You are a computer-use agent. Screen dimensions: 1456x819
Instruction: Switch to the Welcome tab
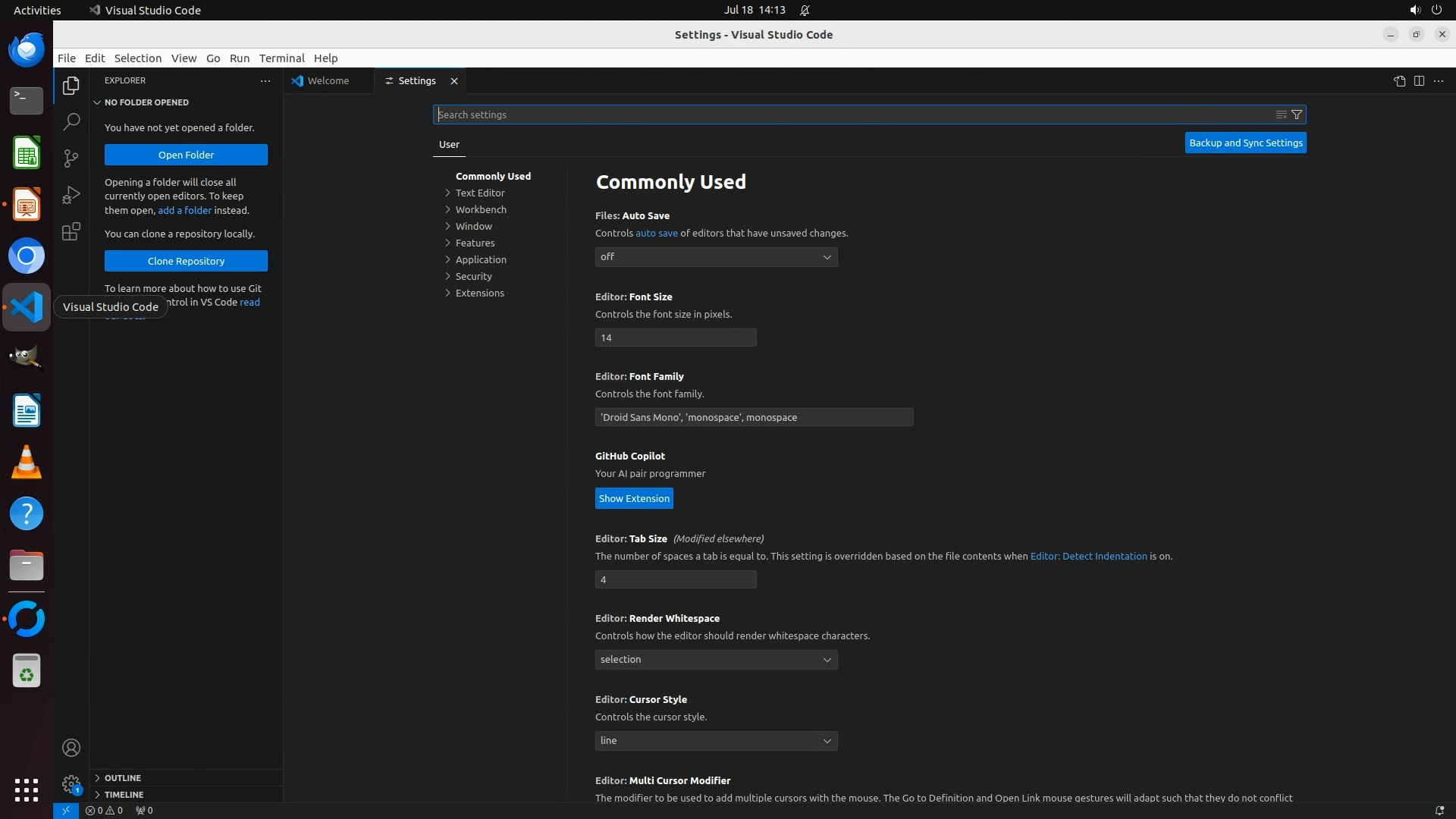tap(328, 80)
